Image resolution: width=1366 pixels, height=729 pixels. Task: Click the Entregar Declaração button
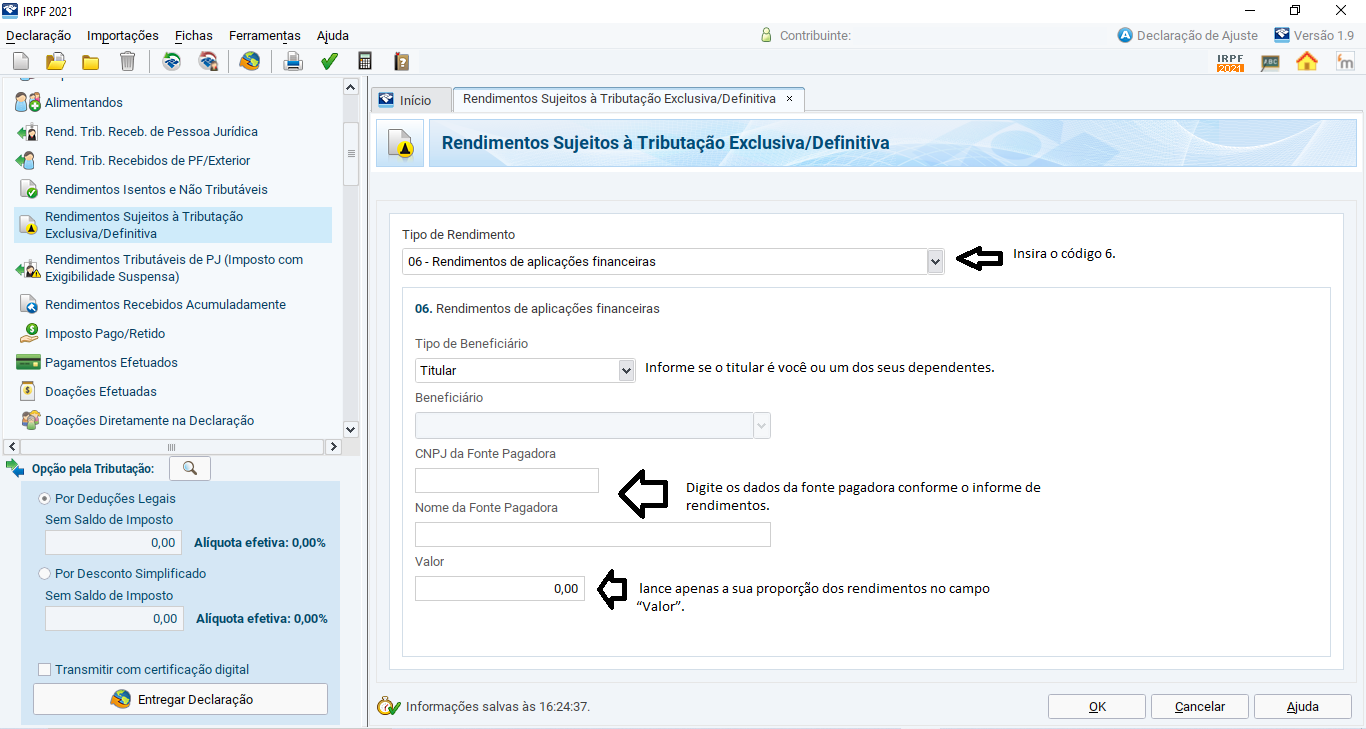click(181, 699)
